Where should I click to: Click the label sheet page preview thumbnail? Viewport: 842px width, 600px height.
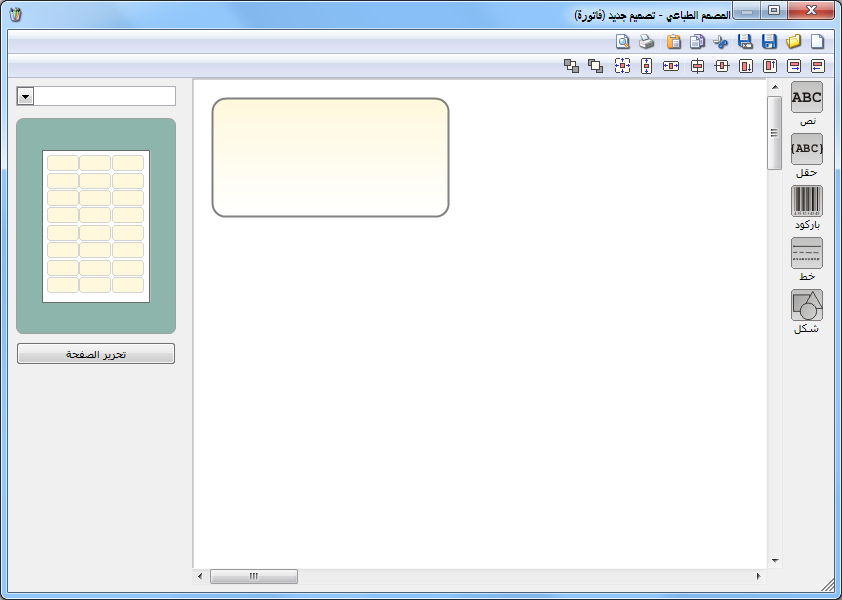point(96,226)
